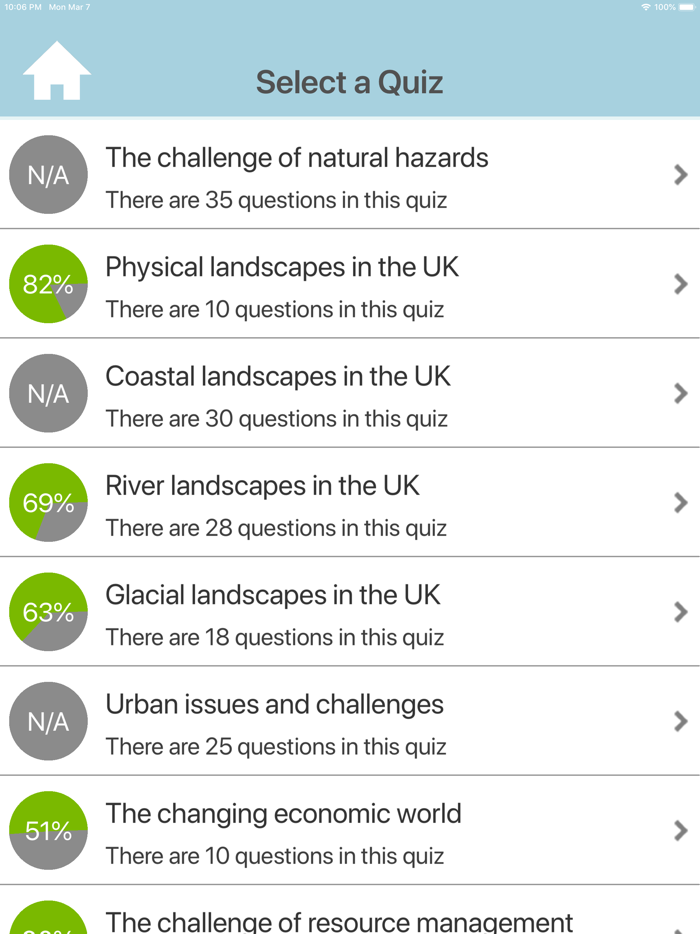
Task: Click the 69% score circle
Action: coord(48,502)
